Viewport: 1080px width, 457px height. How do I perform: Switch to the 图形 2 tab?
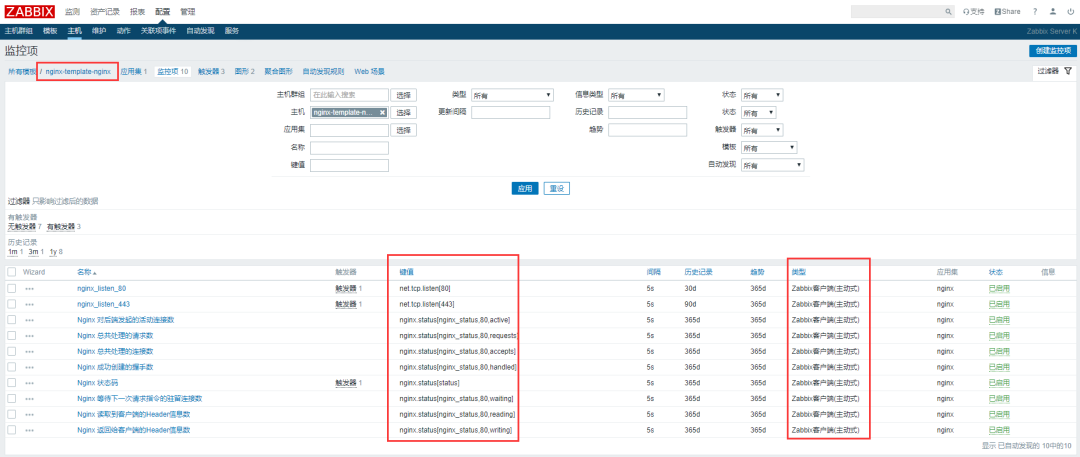coord(245,71)
